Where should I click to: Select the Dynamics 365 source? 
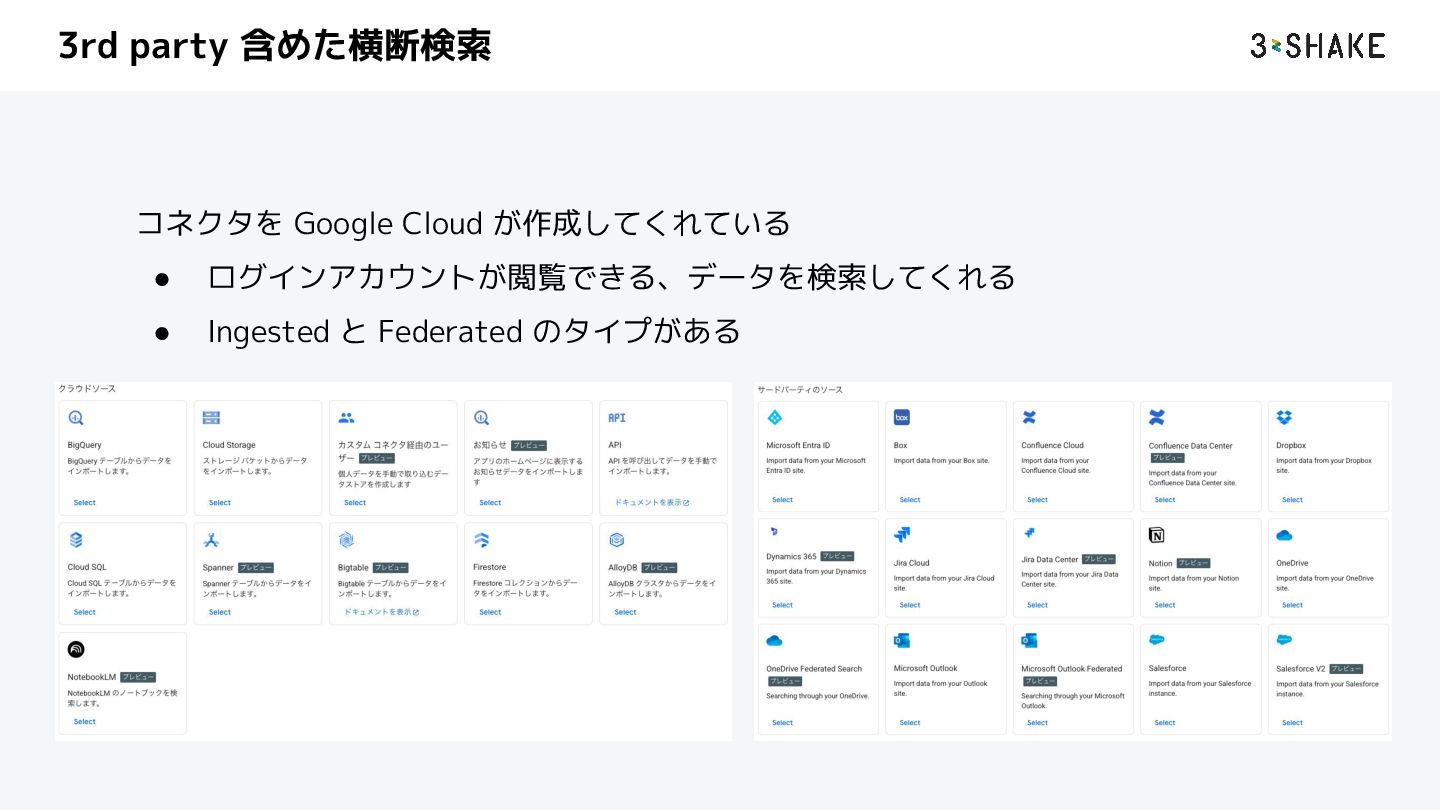783,605
